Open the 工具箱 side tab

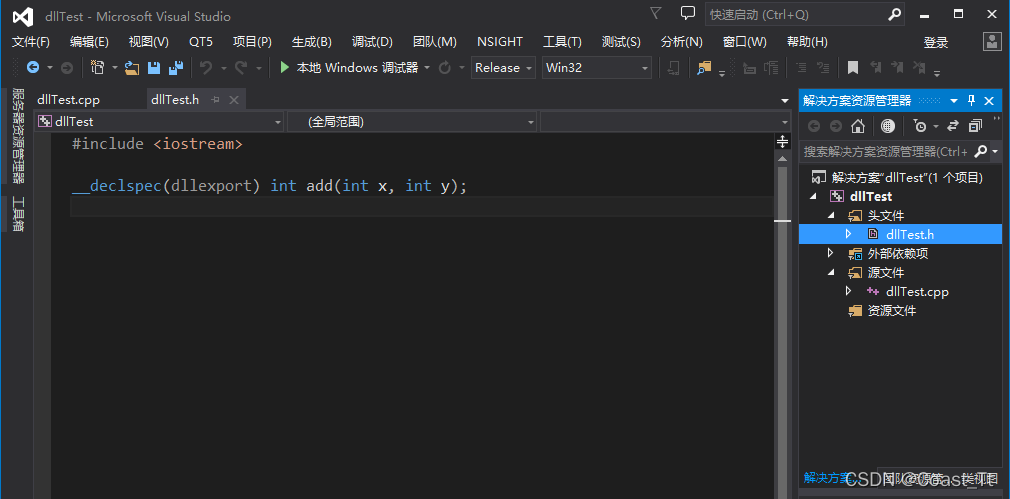(19, 214)
